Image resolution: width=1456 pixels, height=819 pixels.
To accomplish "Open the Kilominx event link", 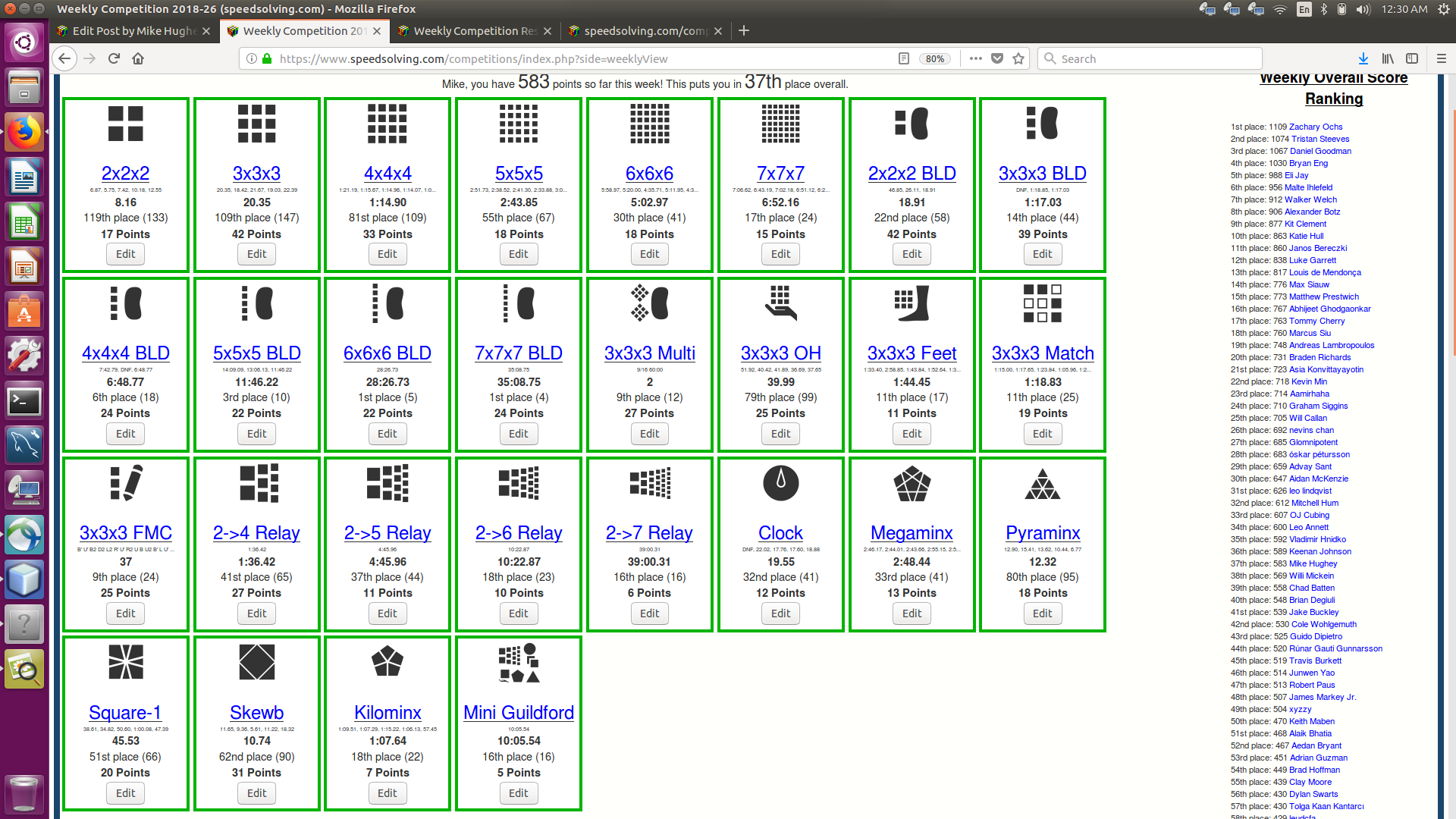I will [x=388, y=712].
